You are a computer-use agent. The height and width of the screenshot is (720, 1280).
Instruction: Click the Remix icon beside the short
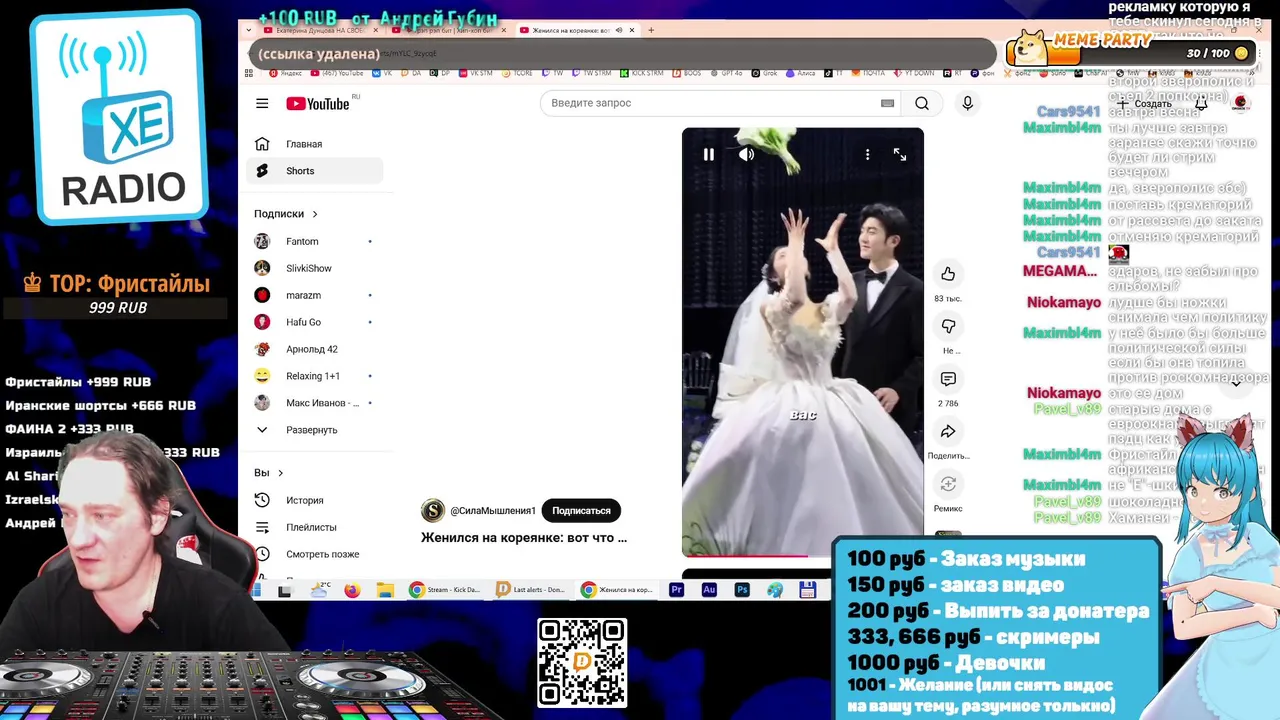[948, 484]
